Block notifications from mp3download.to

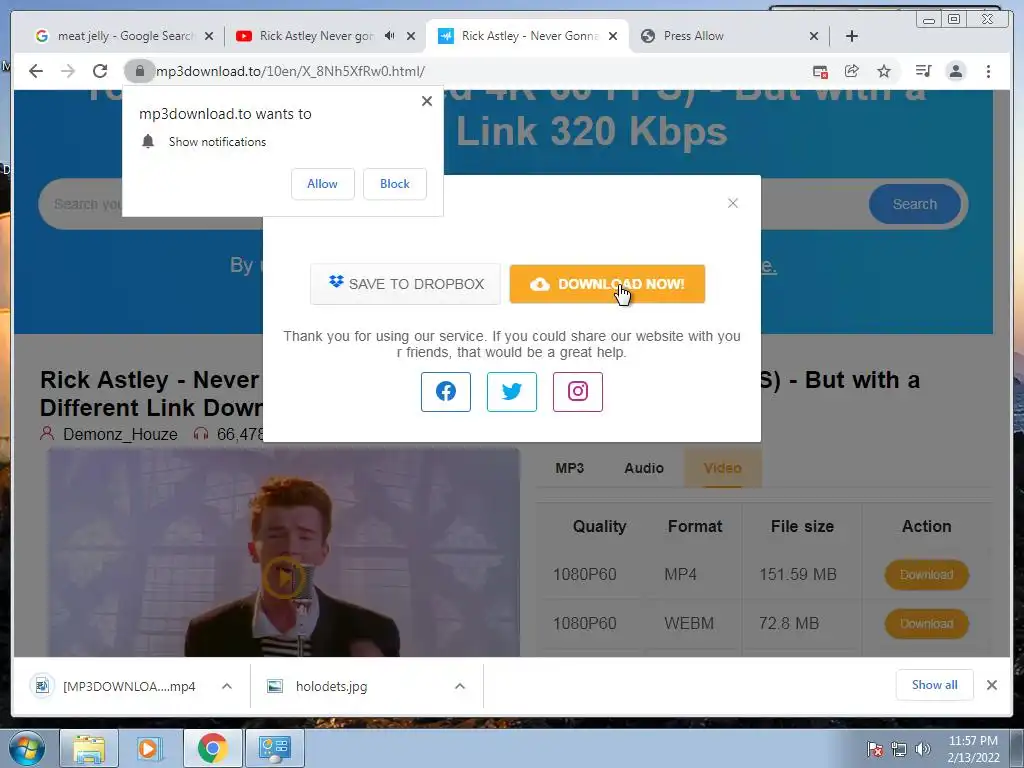[x=394, y=184]
